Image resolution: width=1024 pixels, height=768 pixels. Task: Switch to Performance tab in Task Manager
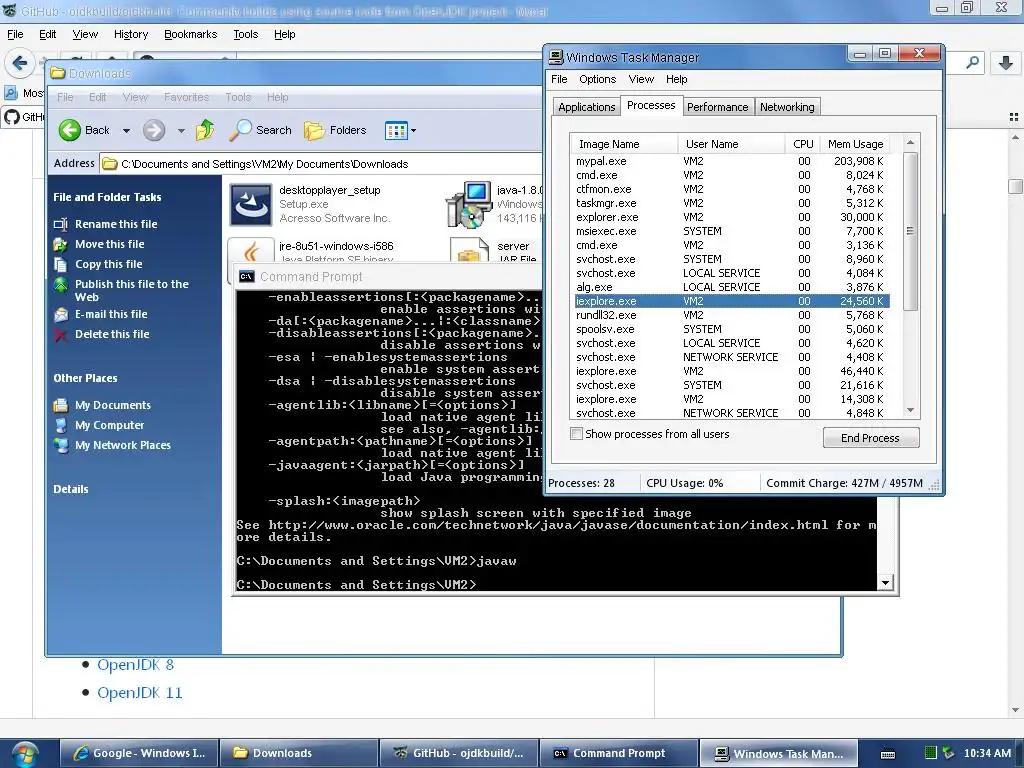coord(718,107)
